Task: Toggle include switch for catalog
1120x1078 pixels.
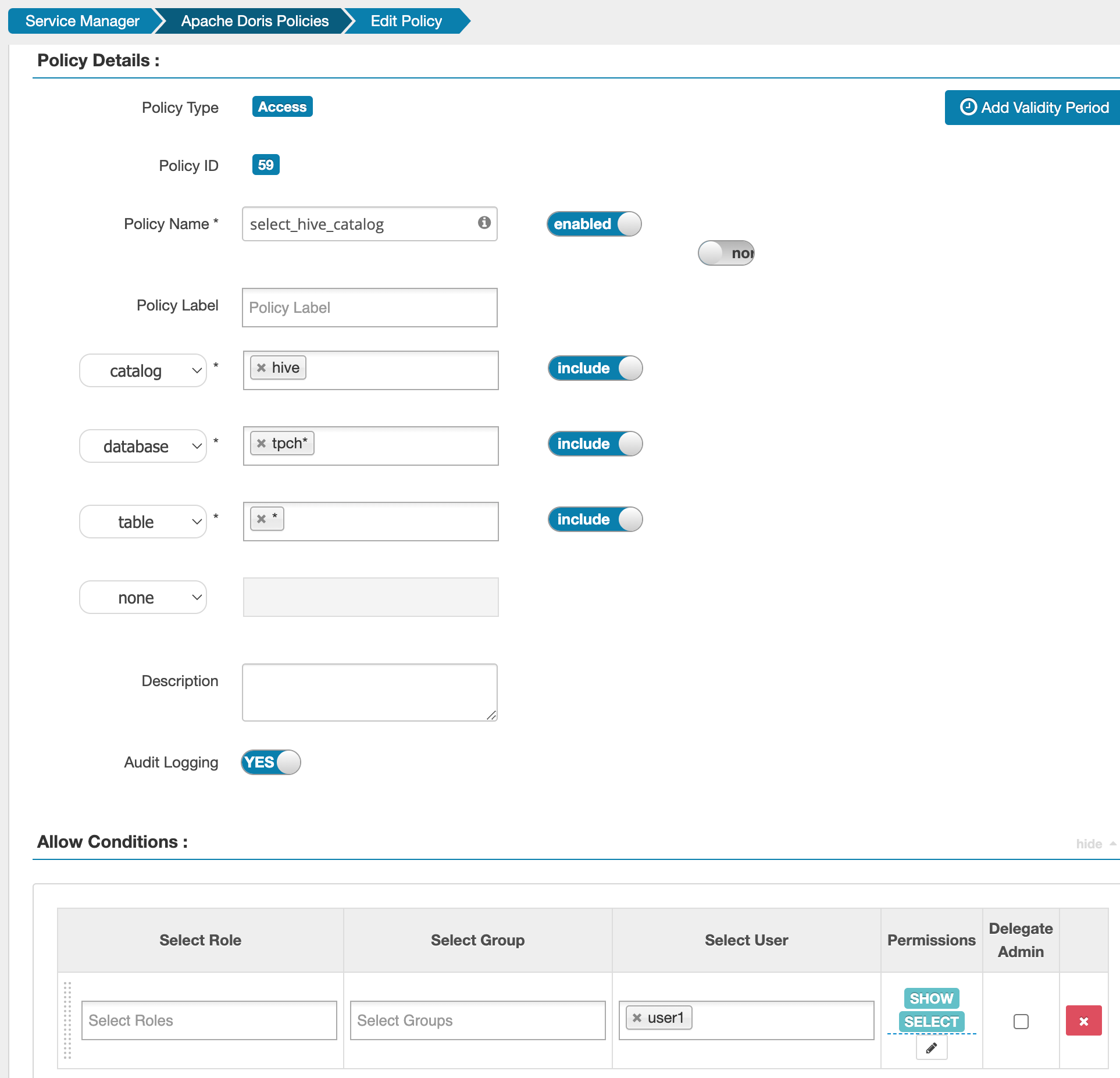Action: coord(595,368)
